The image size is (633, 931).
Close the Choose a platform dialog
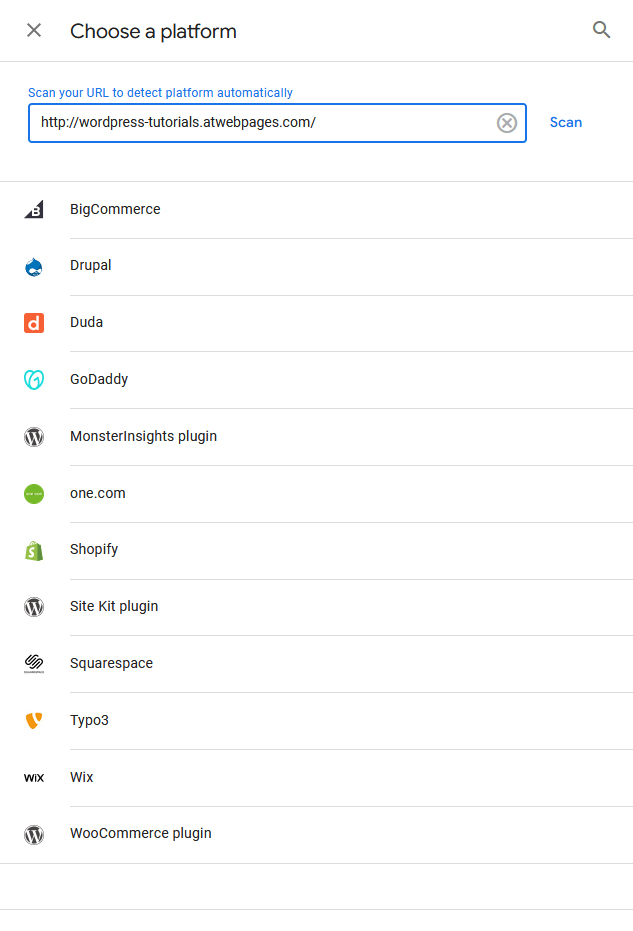tap(33, 30)
